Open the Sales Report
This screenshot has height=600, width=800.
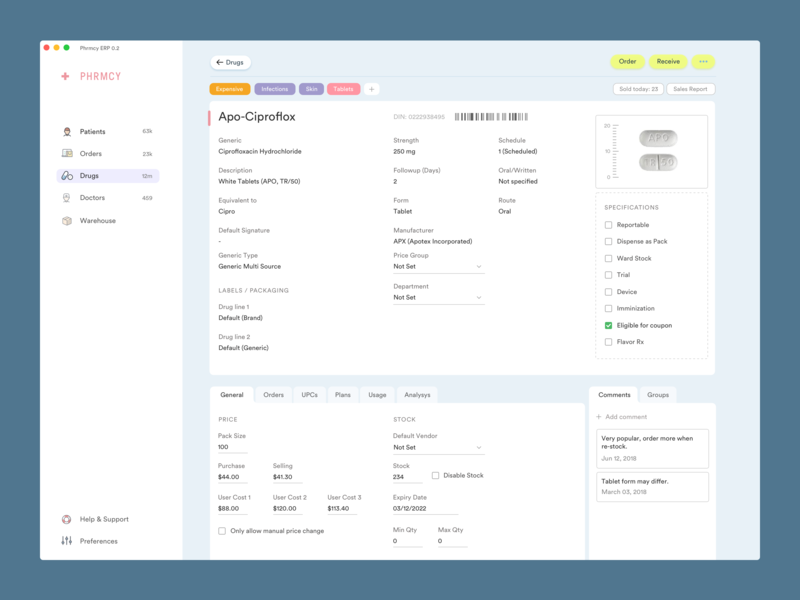coord(689,88)
